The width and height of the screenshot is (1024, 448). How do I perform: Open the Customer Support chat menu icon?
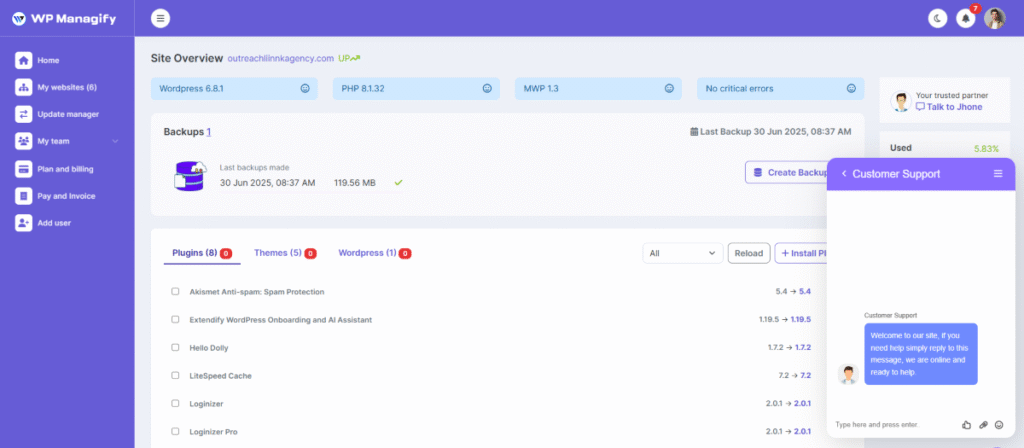pos(998,174)
